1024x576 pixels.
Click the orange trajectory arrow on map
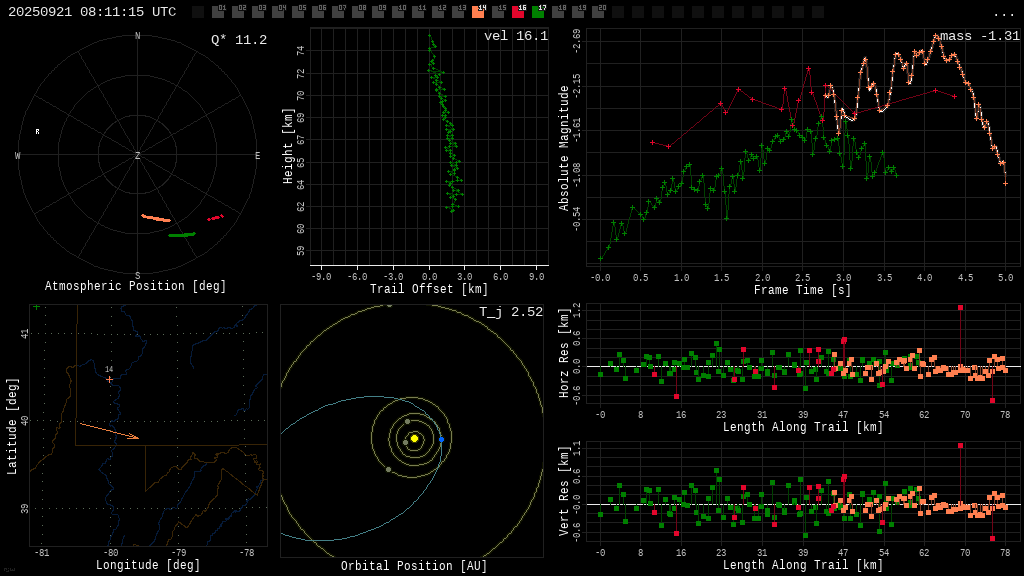pos(109,430)
